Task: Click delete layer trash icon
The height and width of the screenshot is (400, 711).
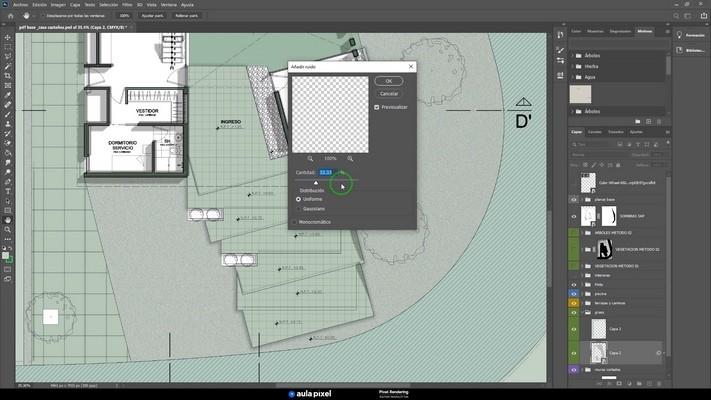Action: (x=659, y=384)
